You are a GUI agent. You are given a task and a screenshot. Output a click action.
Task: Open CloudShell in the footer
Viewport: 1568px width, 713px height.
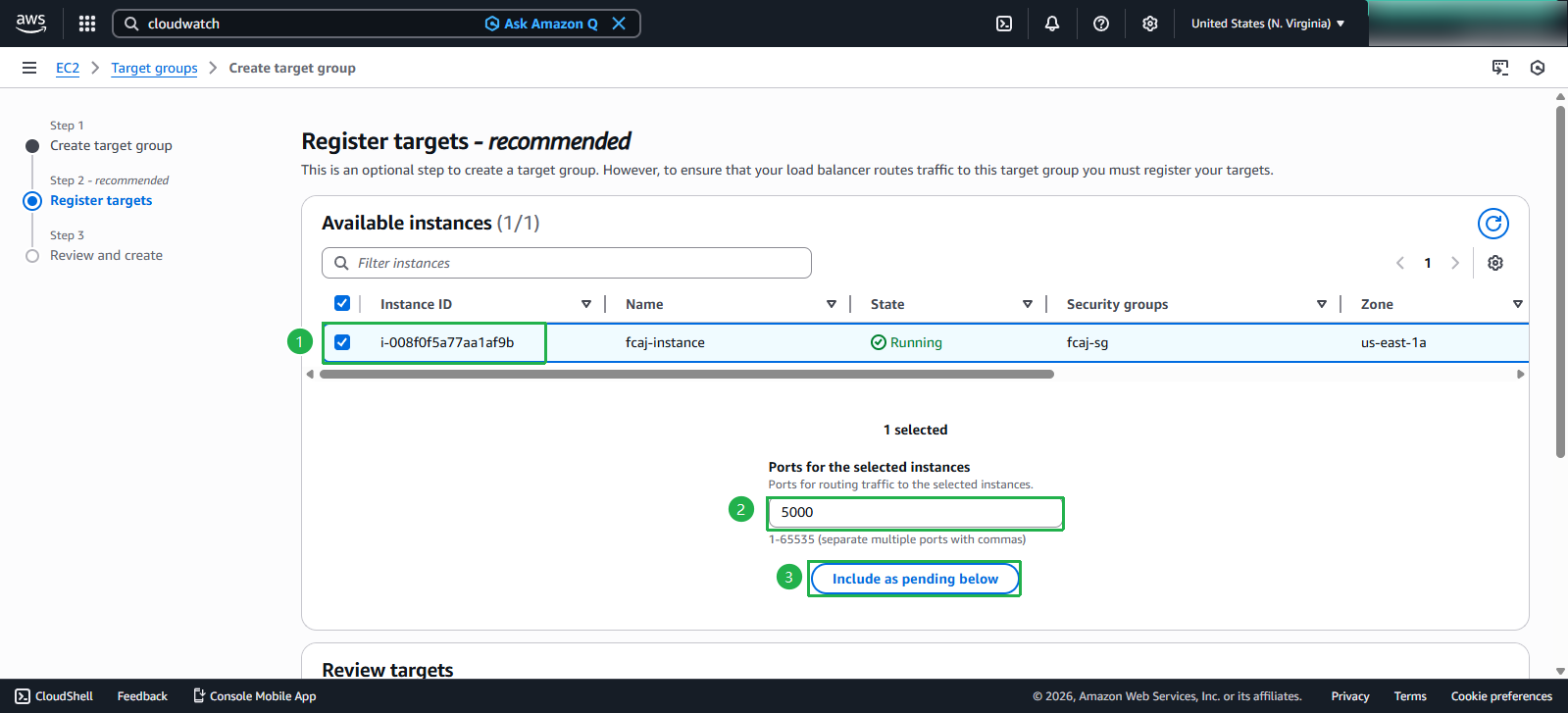coord(54,696)
